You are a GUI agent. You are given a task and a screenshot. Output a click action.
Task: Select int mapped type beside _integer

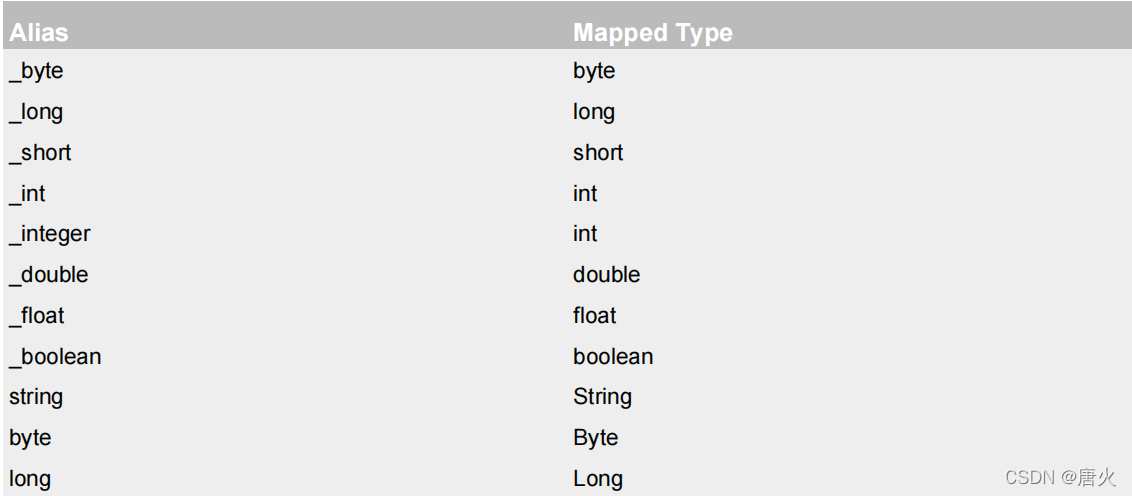[x=585, y=234]
